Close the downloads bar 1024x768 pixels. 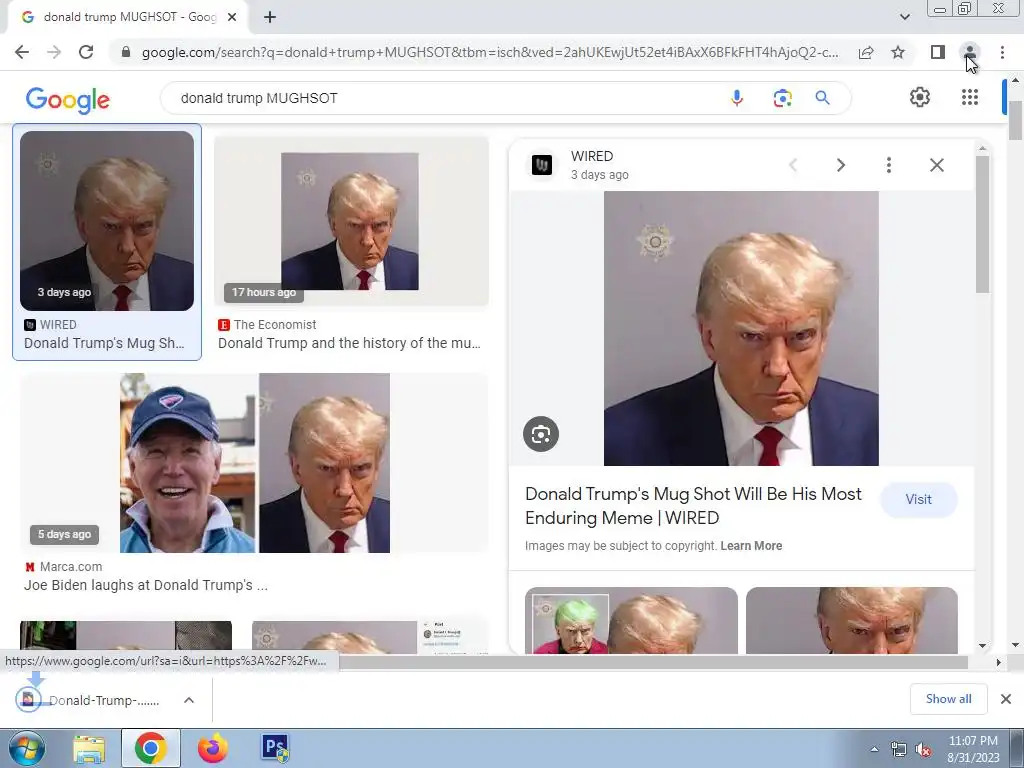(x=1006, y=699)
